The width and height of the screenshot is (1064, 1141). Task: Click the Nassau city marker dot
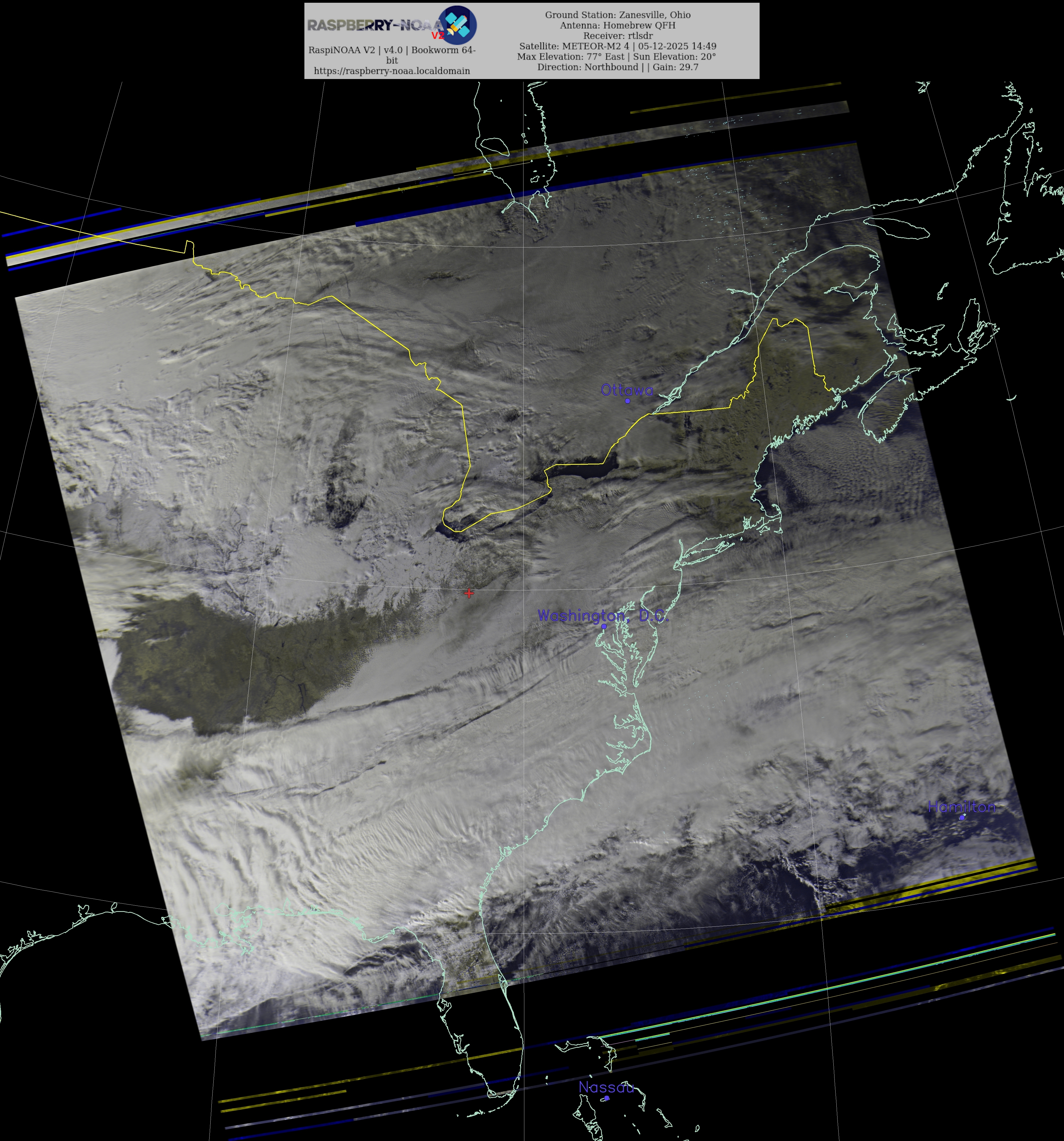(x=606, y=1098)
